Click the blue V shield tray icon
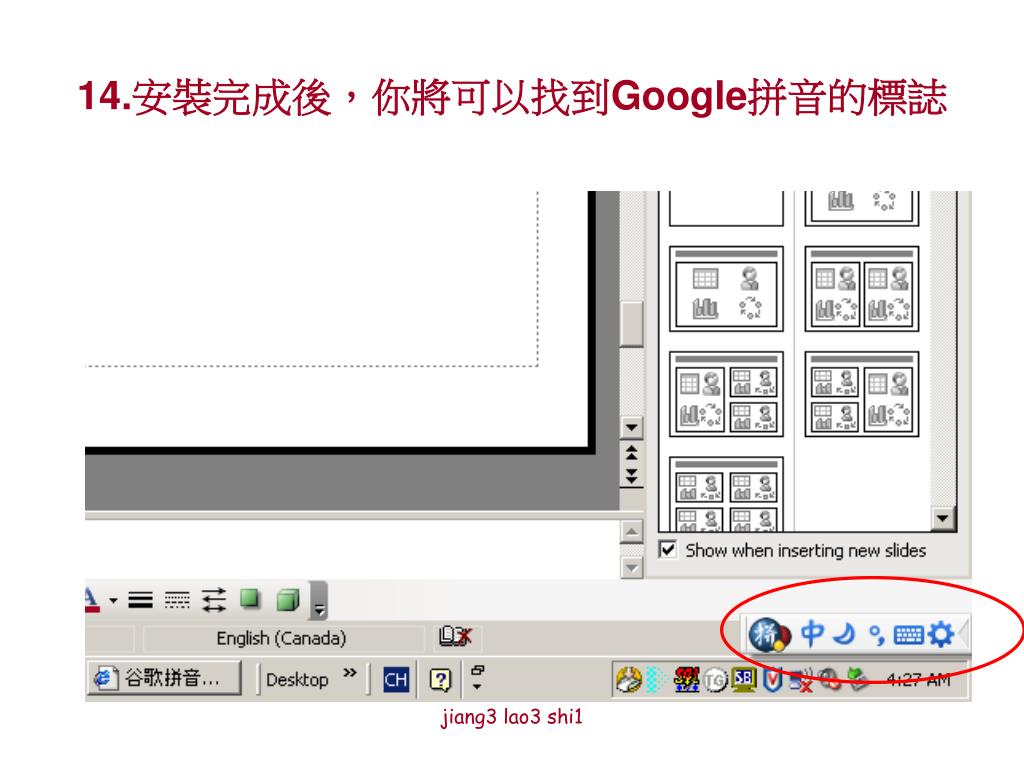The height and width of the screenshot is (768, 1024). [773, 680]
